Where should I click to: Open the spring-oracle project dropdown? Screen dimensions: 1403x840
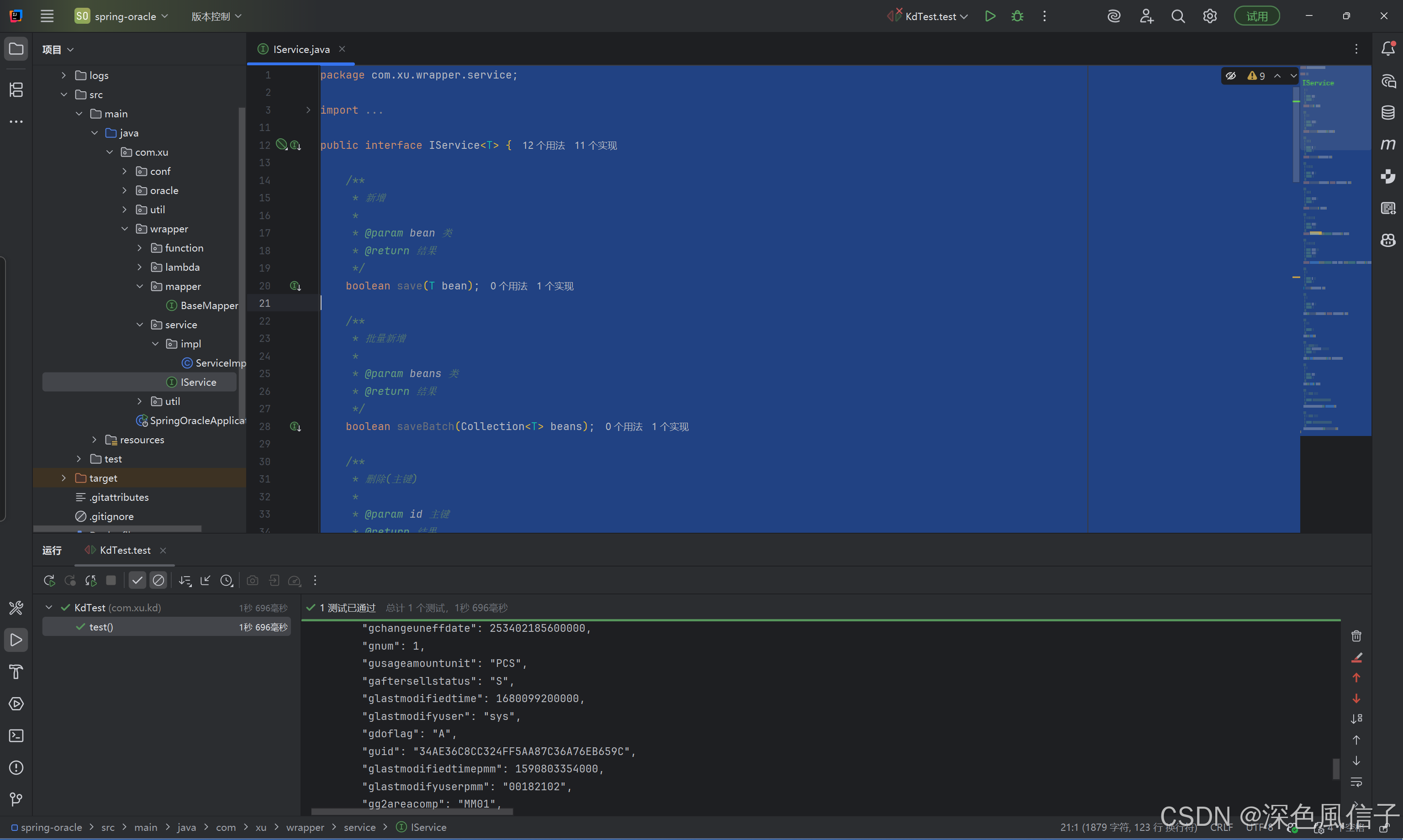pyautogui.click(x=122, y=16)
